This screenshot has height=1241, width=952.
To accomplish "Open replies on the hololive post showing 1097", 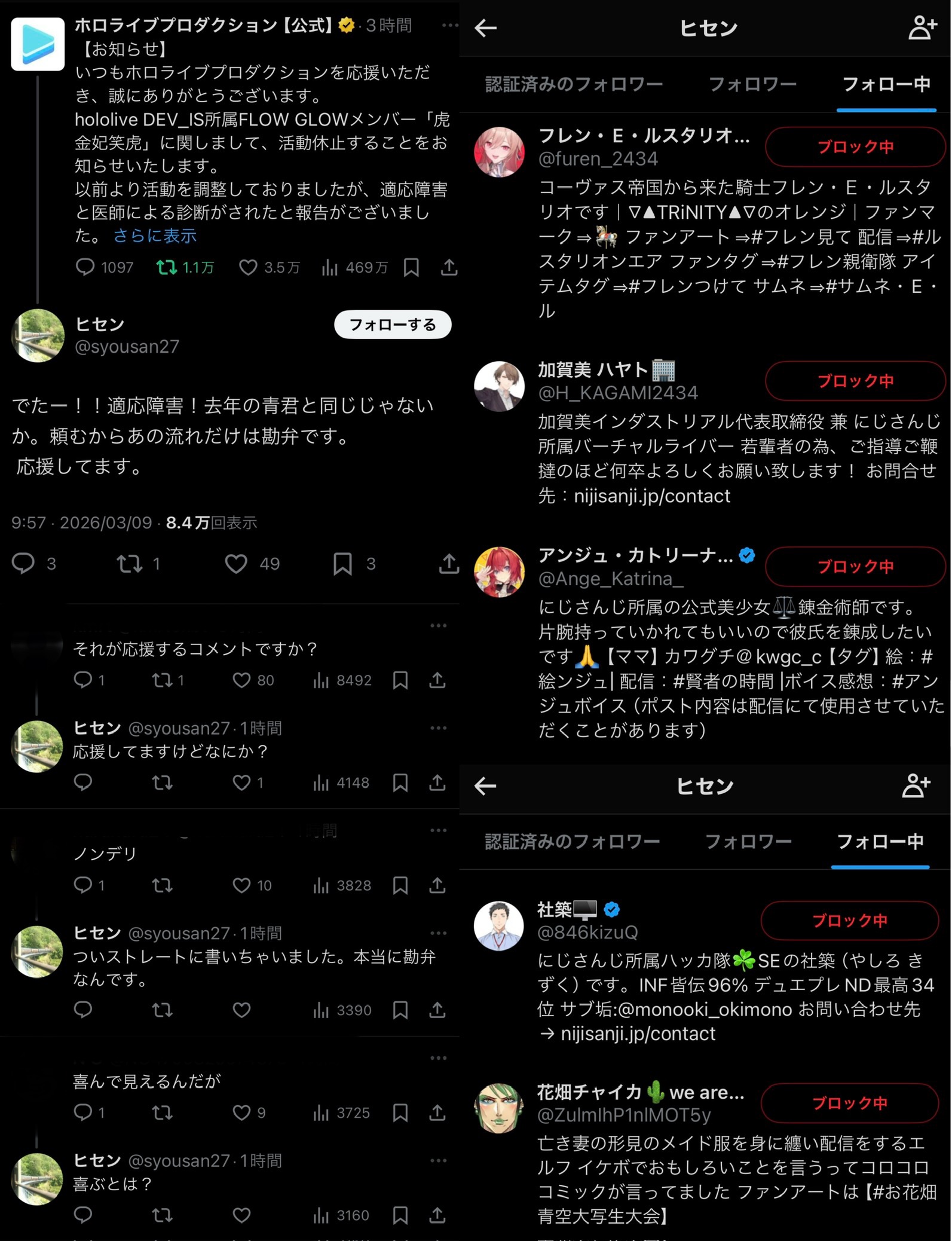I will tap(85, 267).
